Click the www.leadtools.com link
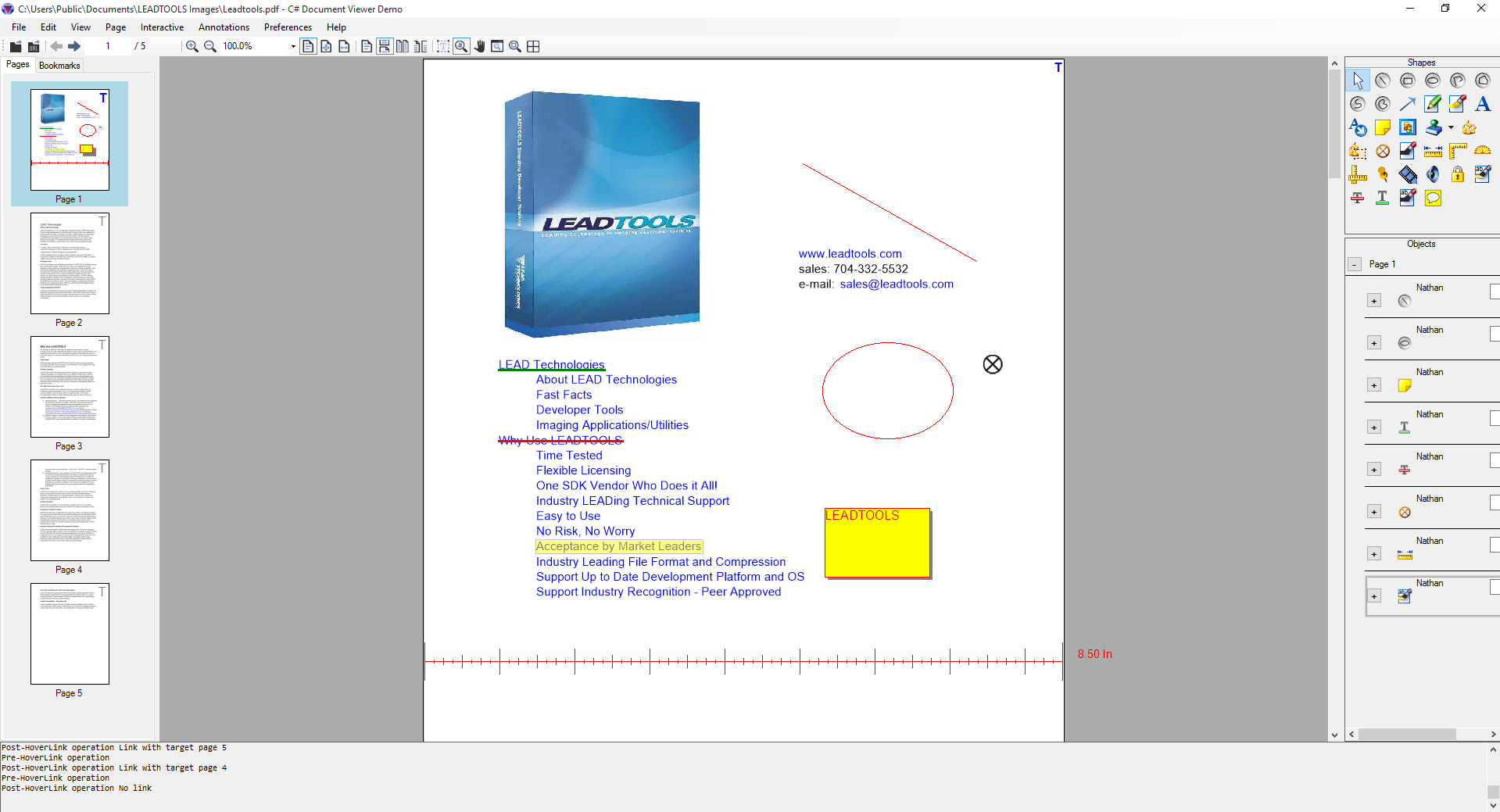 [x=850, y=254]
